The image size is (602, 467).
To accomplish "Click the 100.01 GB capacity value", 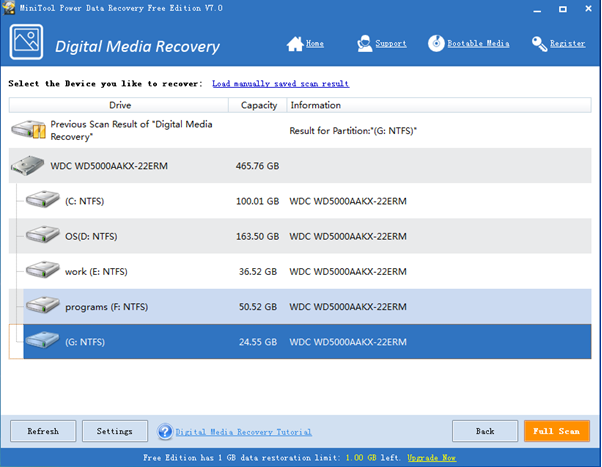I will point(257,201).
